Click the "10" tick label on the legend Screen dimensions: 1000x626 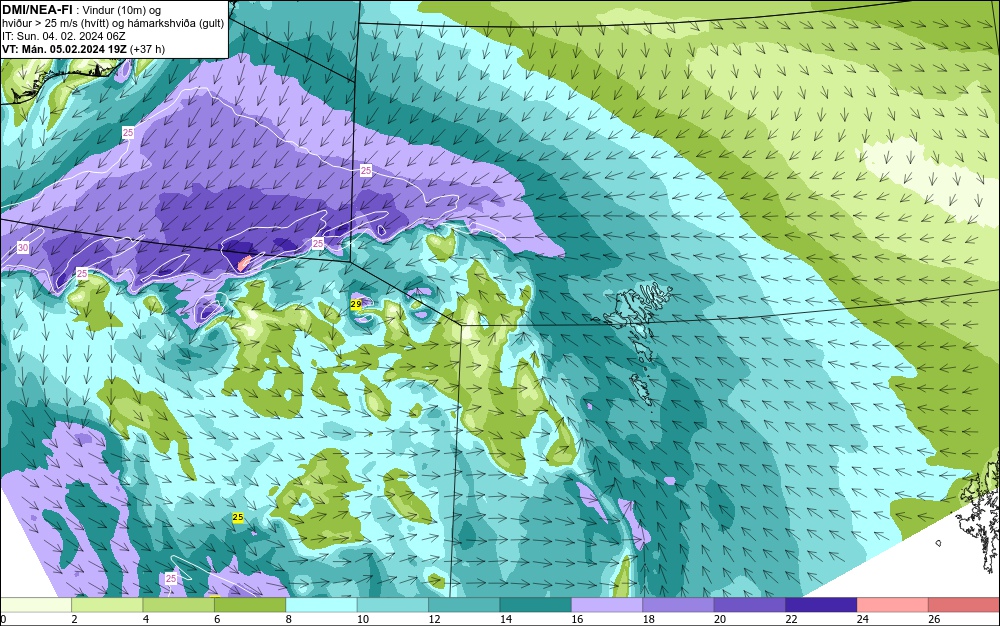pos(363,619)
